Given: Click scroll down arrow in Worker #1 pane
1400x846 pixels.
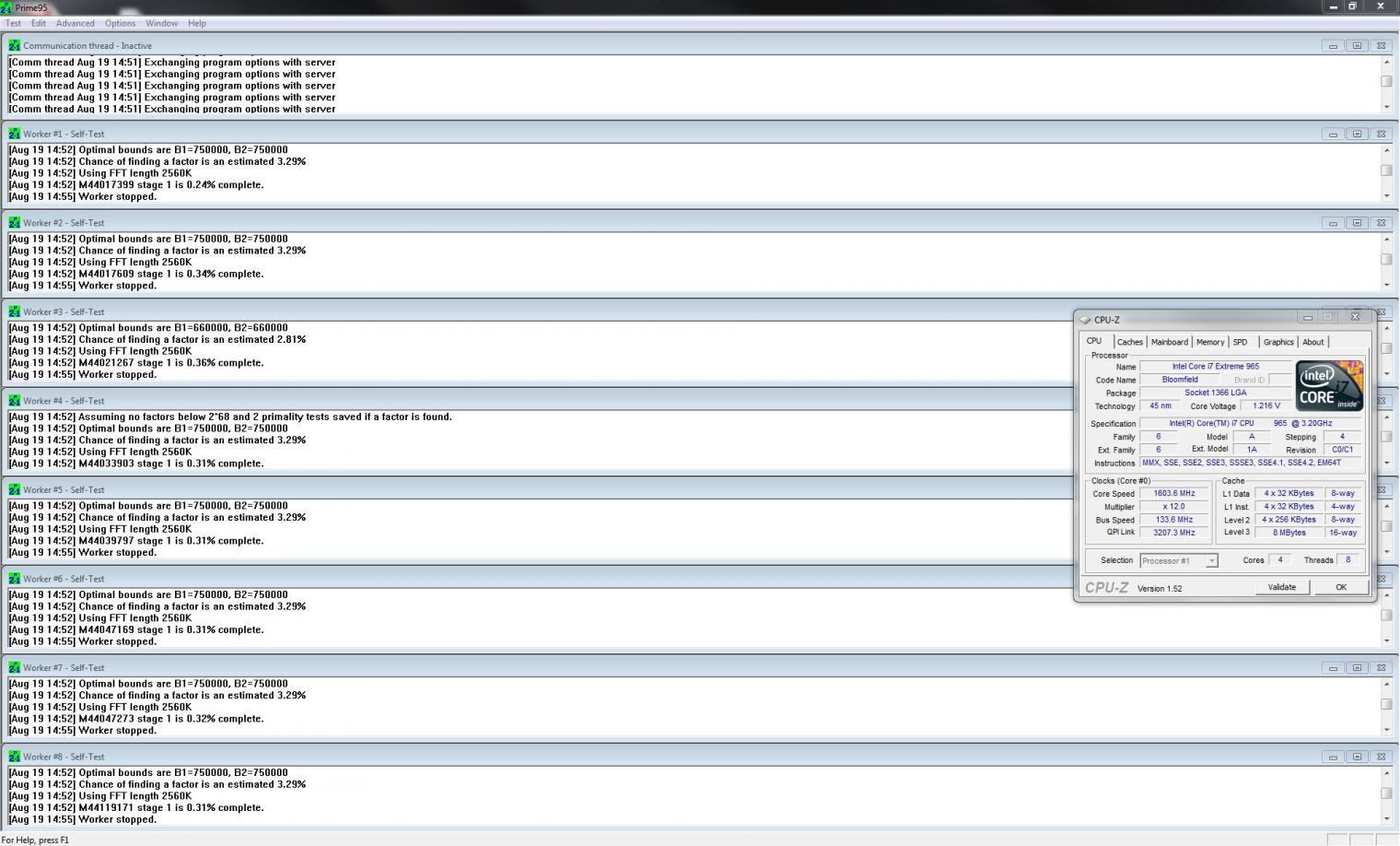Looking at the screenshot, I should [x=1386, y=195].
